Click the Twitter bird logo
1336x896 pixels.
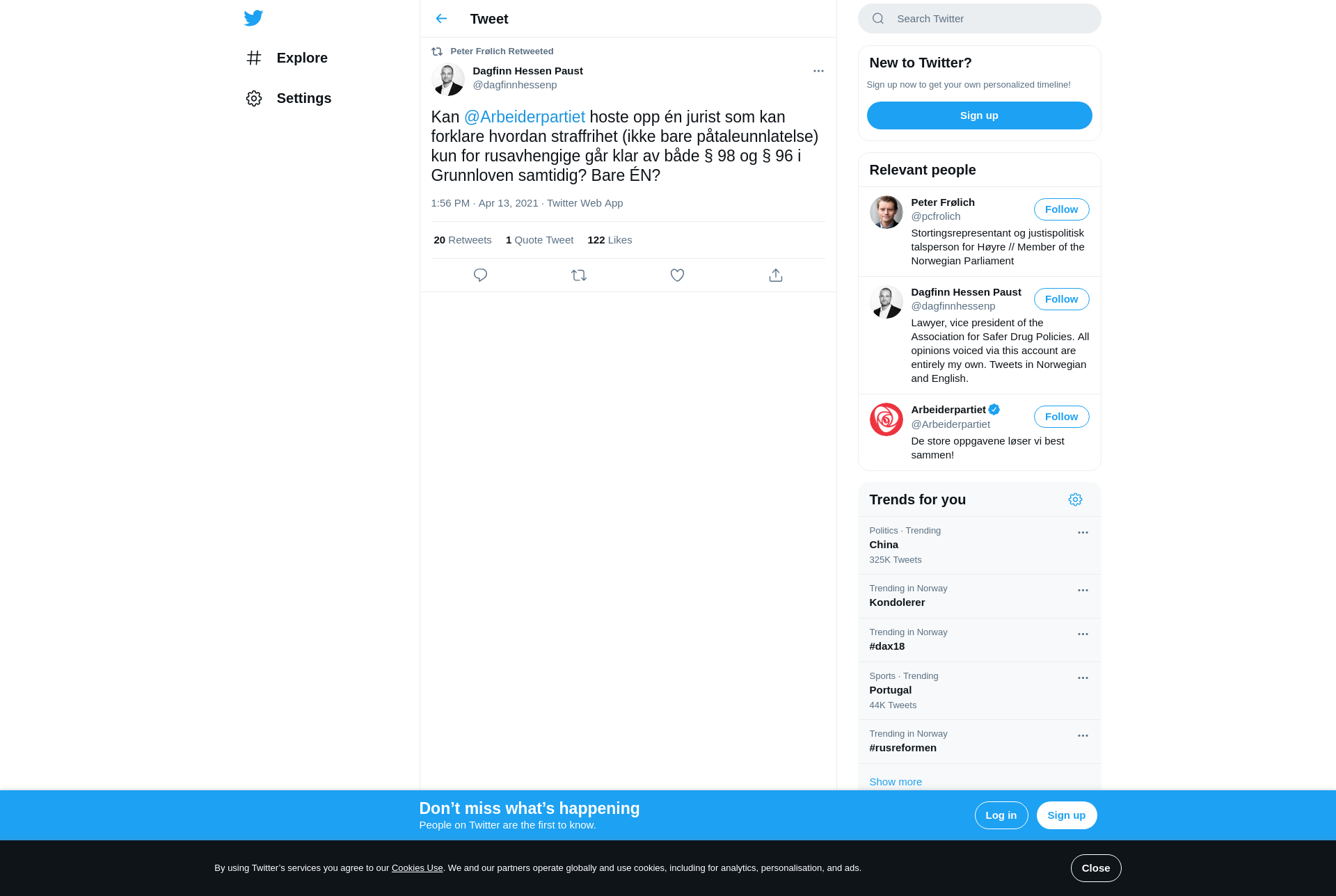click(x=253, y=18)
